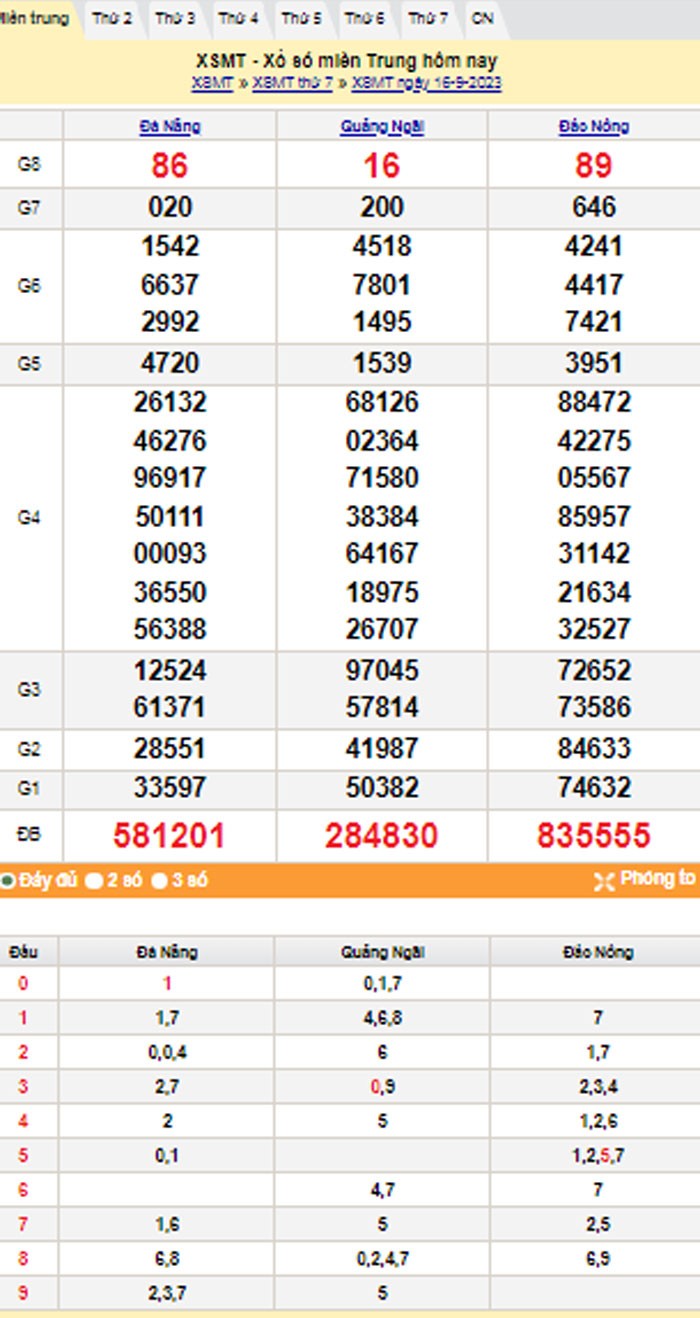Open the Đà Nẵng province link
Image resolution: width=700 pixels, height=1318 pixels.
tap(170, 127)
